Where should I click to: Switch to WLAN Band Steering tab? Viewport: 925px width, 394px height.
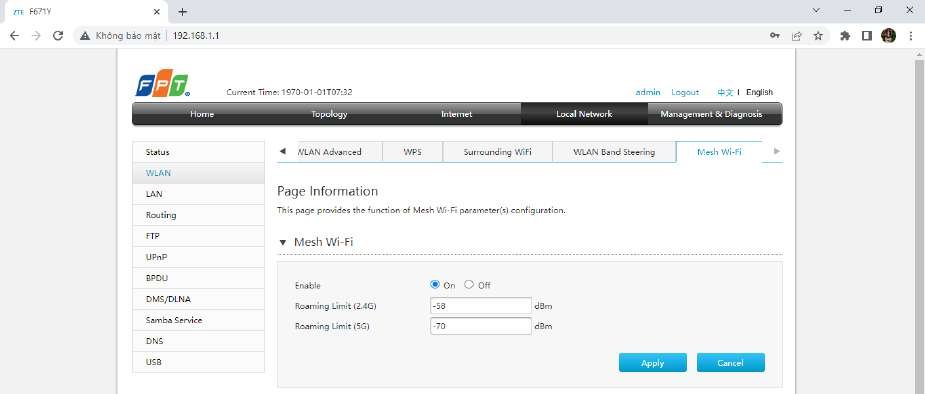tap(614, 152)
